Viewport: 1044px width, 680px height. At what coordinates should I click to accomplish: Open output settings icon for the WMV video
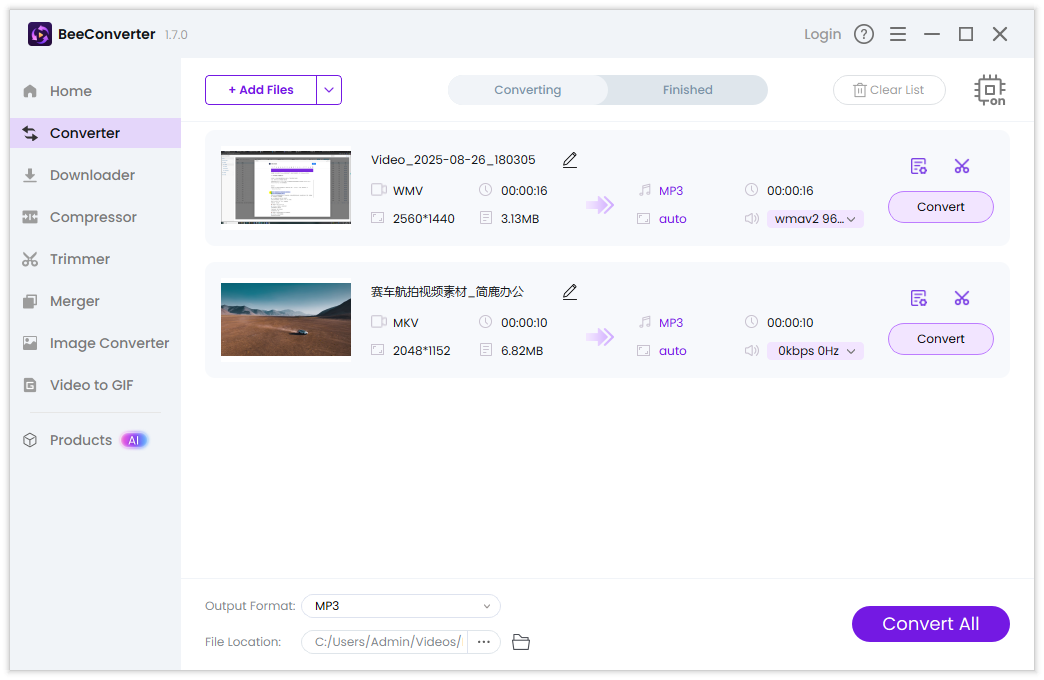tap(918, 166)
